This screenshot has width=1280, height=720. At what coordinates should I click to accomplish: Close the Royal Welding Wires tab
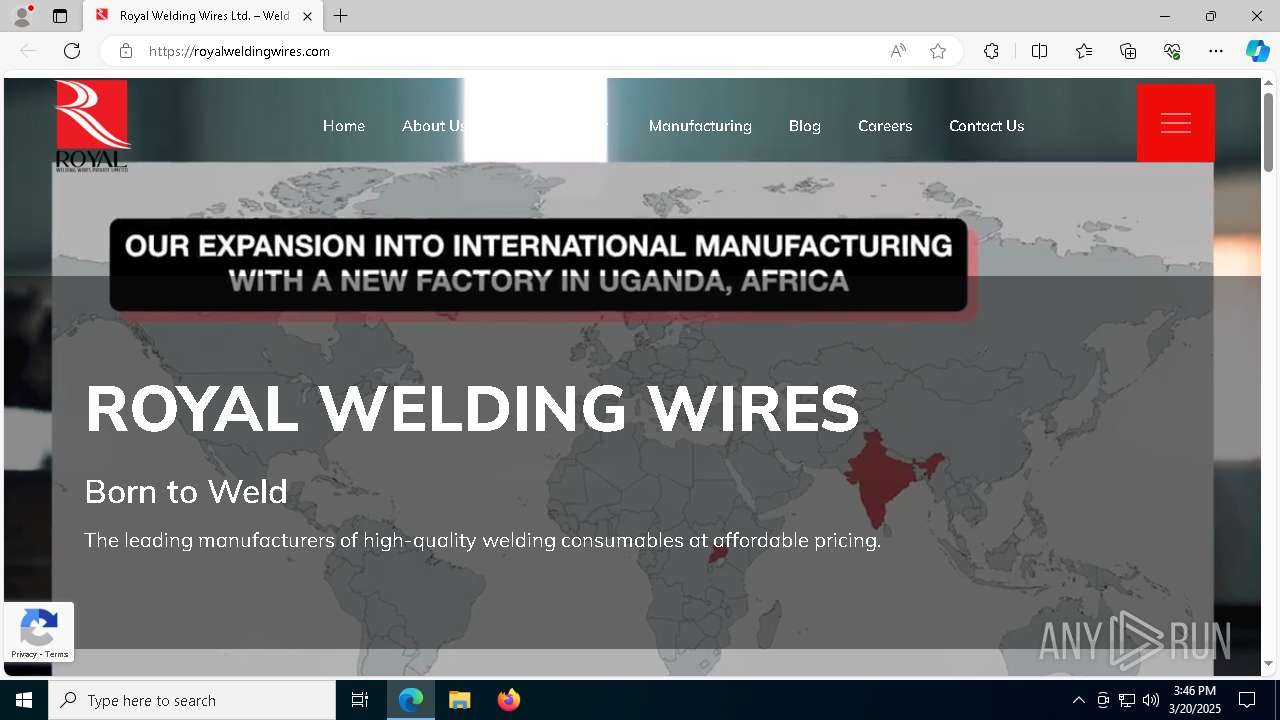307,16
